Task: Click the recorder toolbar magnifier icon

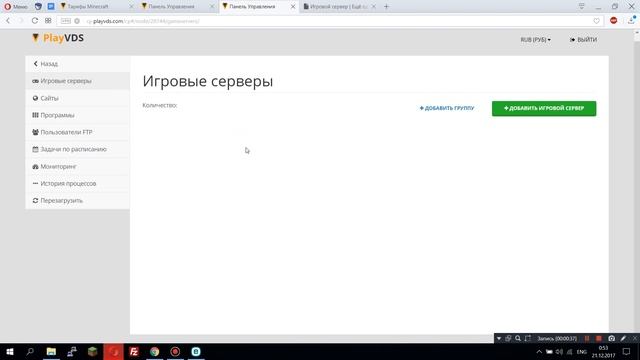Action: (518, 338)
